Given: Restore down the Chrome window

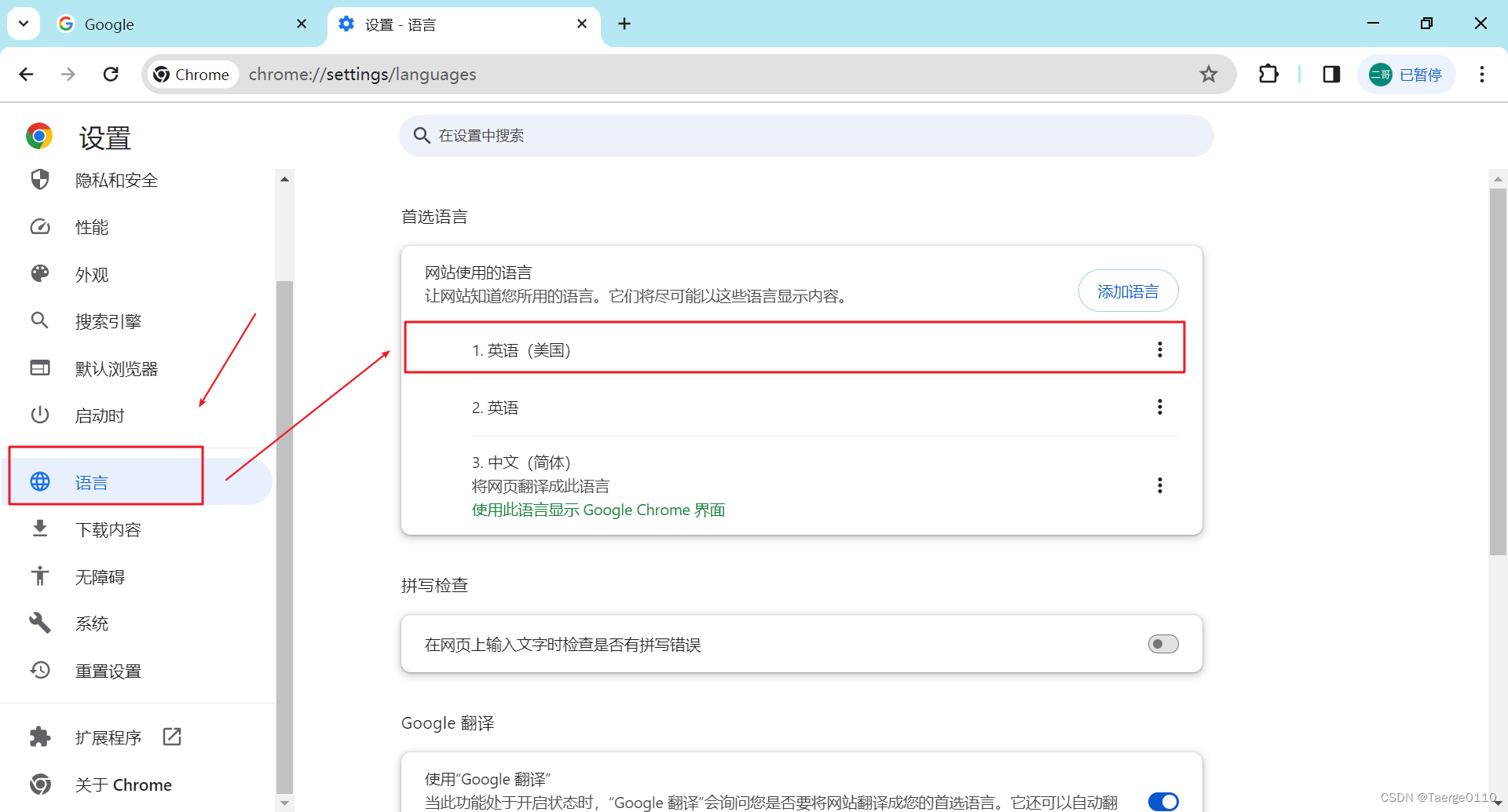Looking at the screenshot, I should [1426, 24].
